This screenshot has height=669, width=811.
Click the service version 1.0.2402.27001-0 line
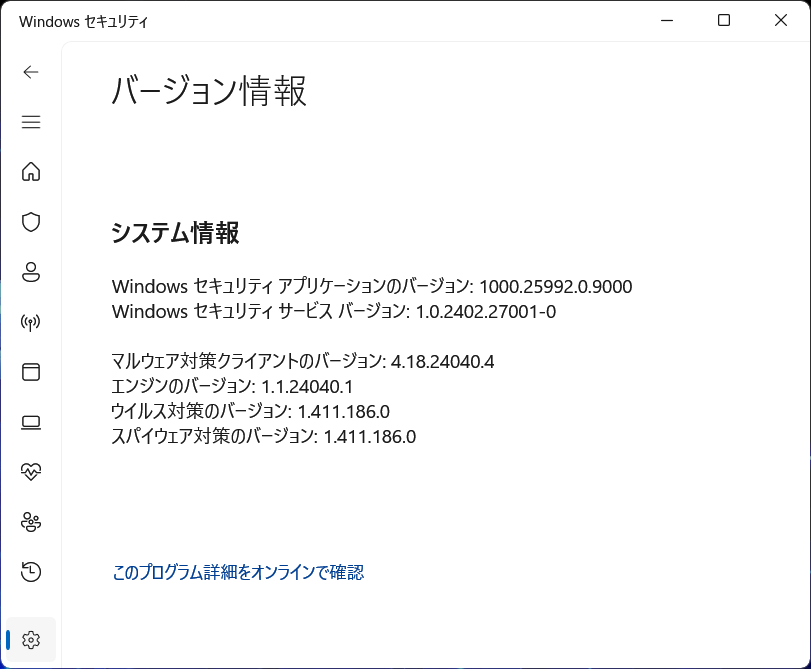pos(334,311)
